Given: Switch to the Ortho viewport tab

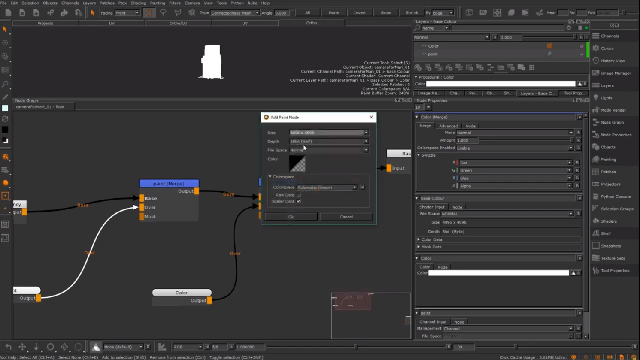Looking at the screenshot, I should click(311, 23).
